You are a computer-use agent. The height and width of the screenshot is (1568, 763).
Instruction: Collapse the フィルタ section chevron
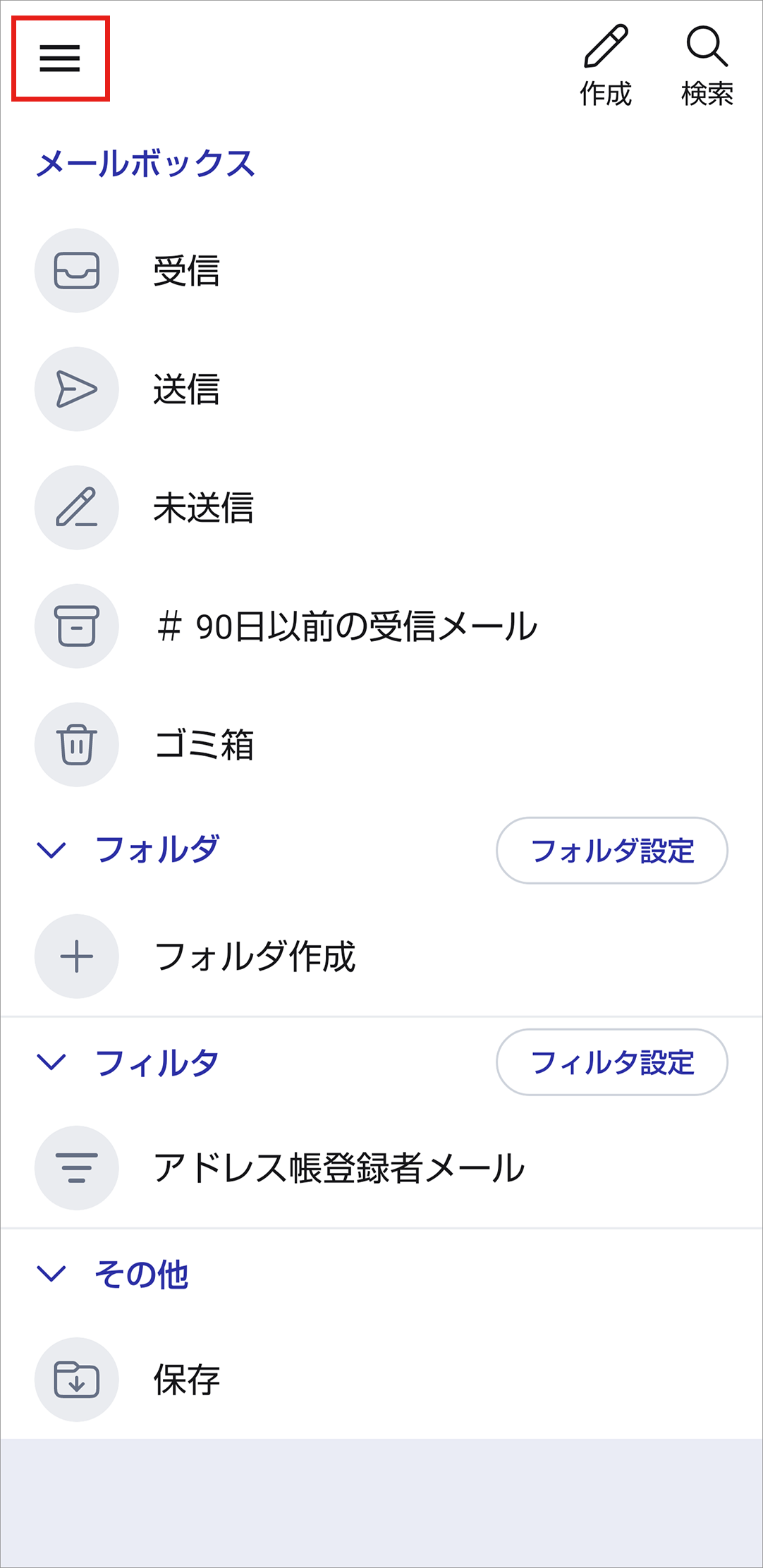coord(51,1062)
